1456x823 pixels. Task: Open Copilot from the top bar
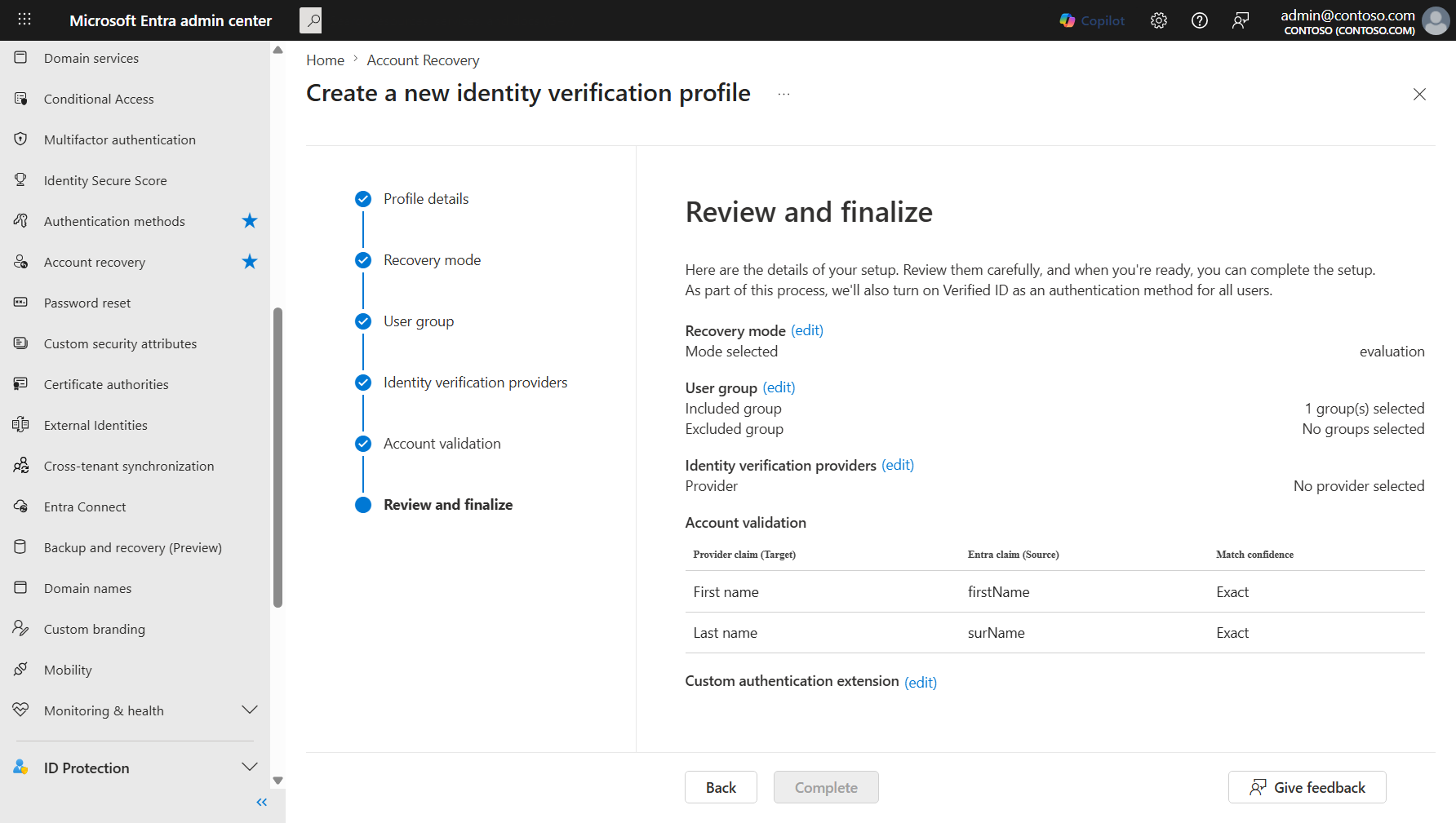pos(1092,20)
